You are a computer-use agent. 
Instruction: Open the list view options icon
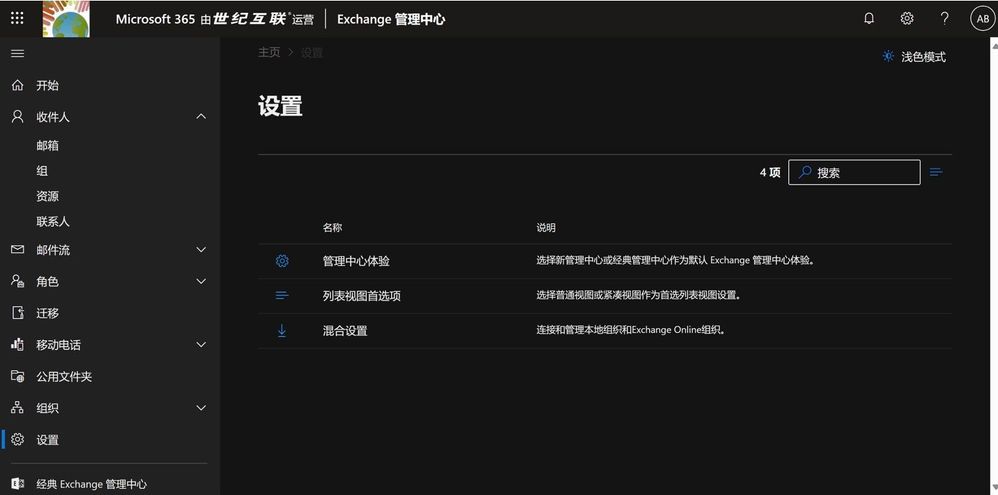[936, 172]
